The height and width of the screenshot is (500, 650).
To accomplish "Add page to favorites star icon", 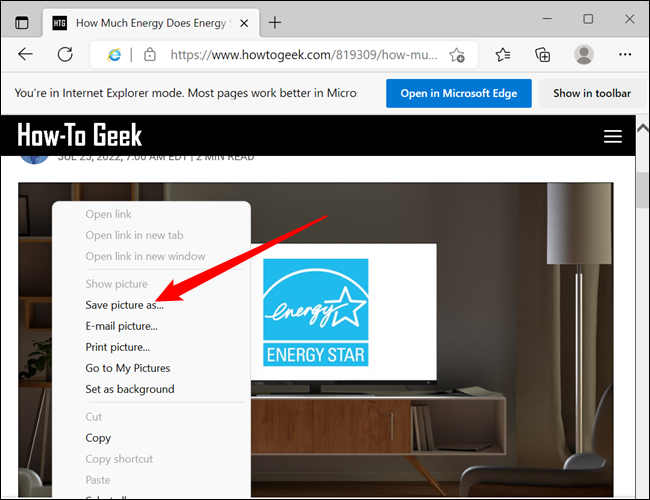I will (x=457, y=55).
